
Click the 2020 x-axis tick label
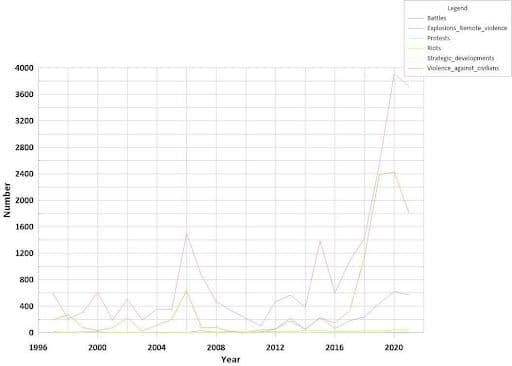394,347
